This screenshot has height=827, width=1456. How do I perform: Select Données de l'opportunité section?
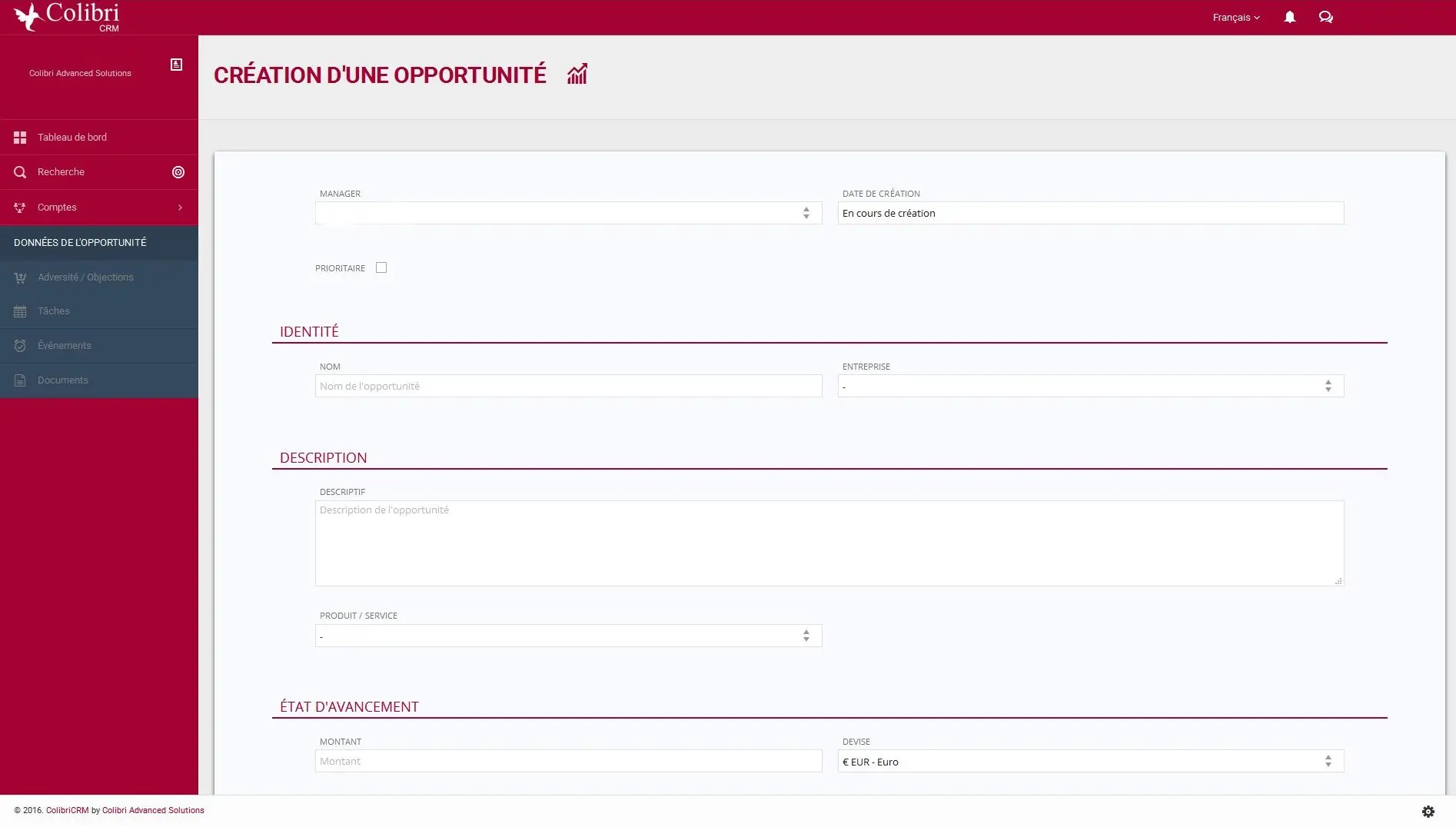[99, 242]
